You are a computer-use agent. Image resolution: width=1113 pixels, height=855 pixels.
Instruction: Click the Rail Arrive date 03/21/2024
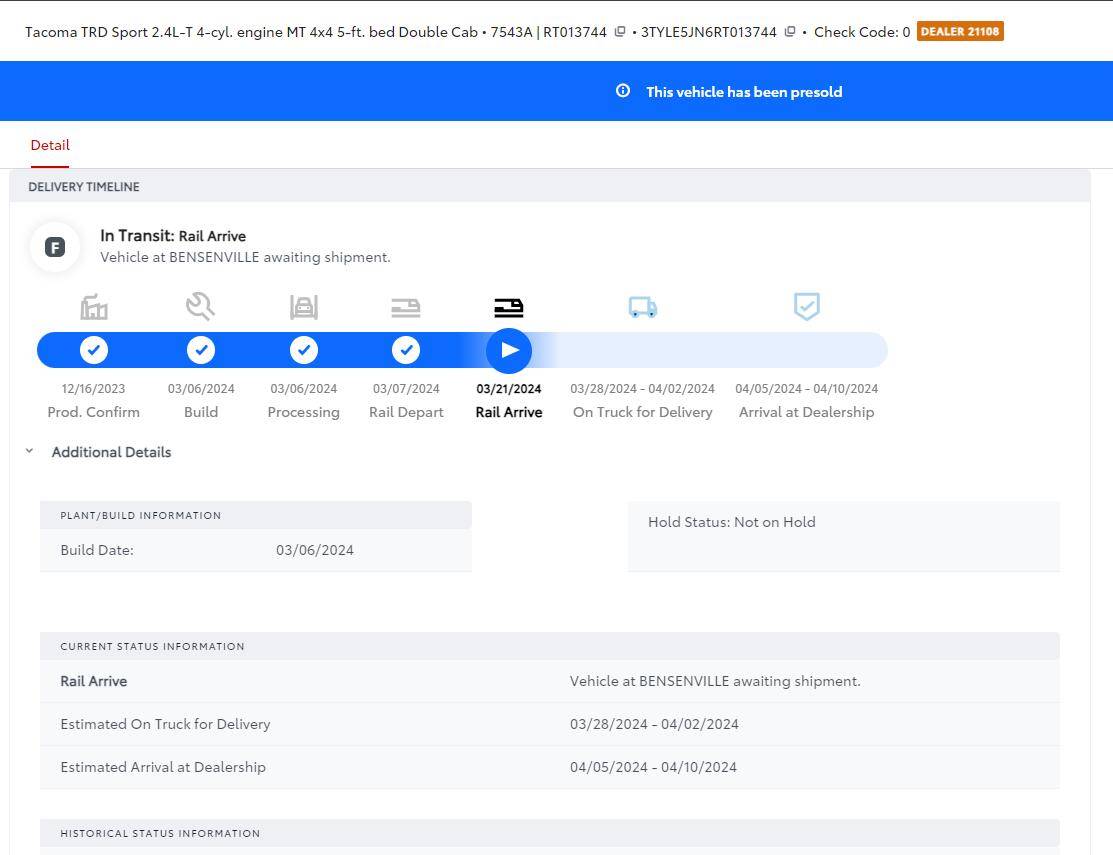509,389
